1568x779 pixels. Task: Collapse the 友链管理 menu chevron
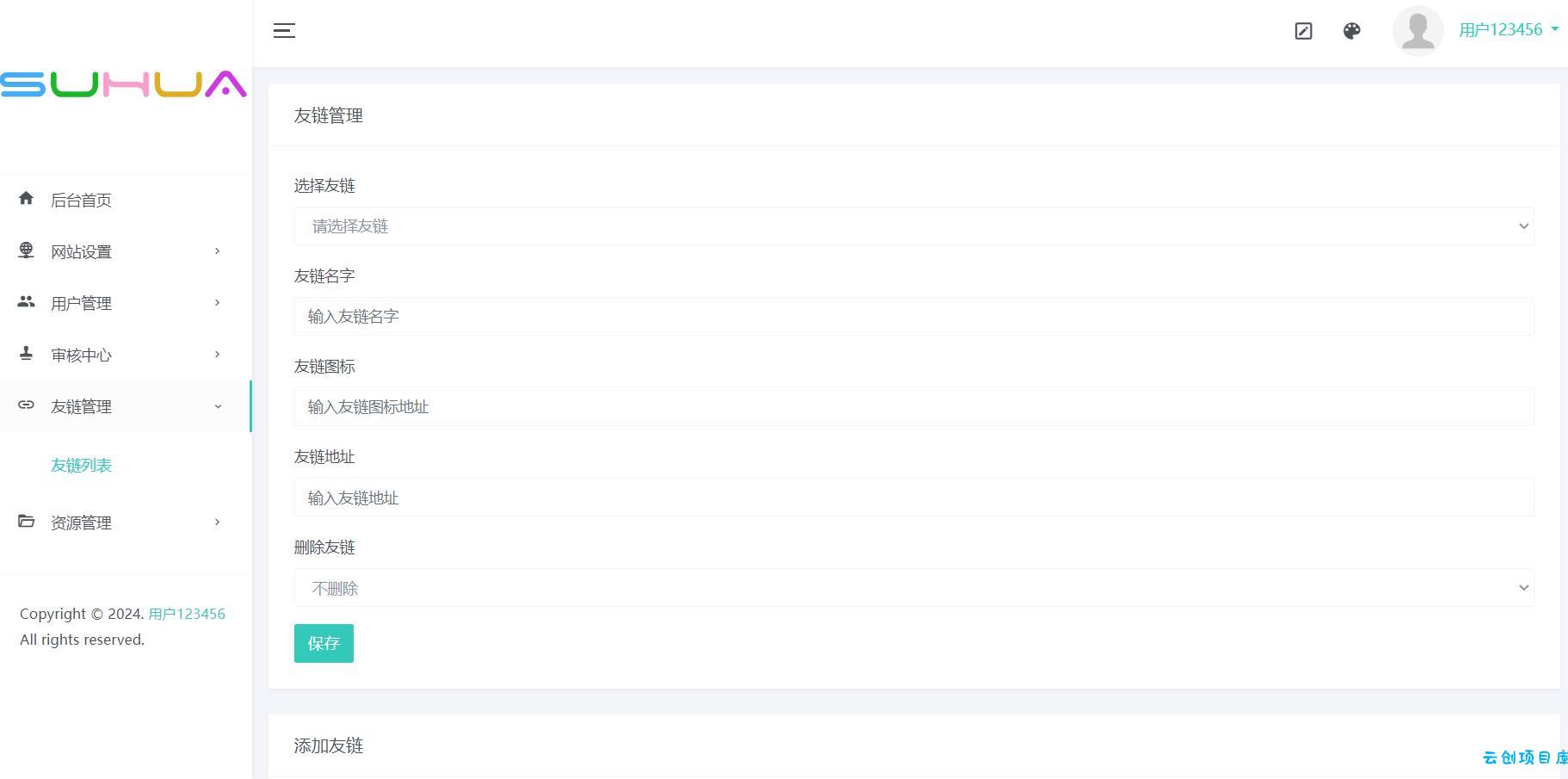218,406
